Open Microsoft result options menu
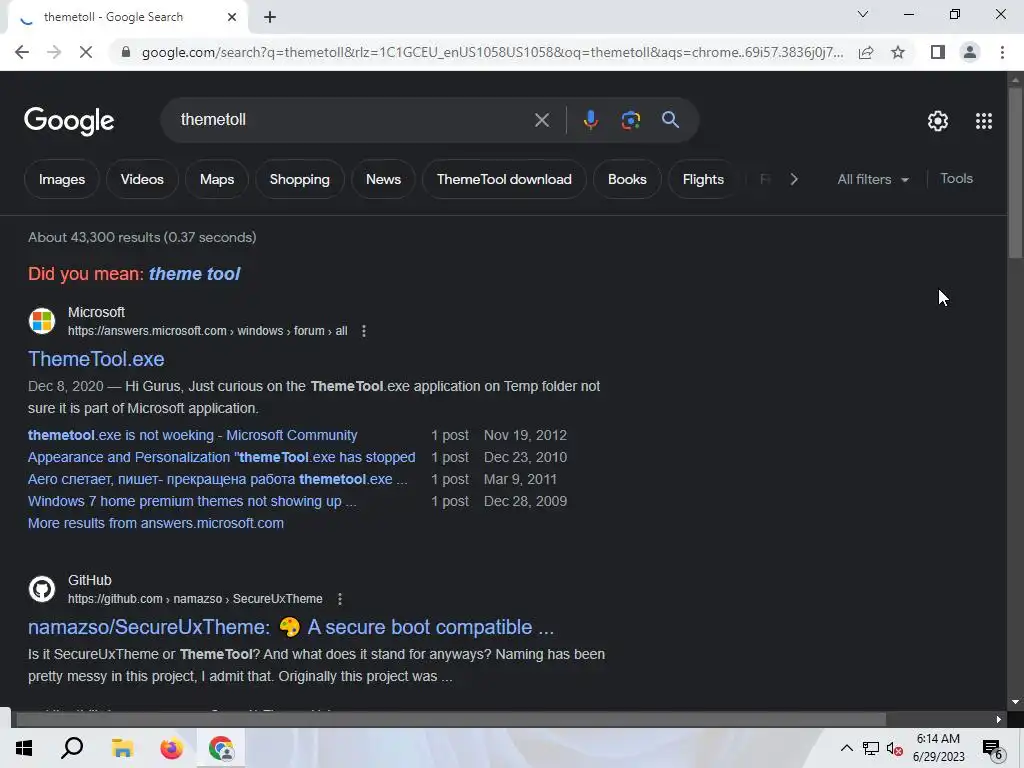Screen dimensions: 1024x768 [364, 331]
